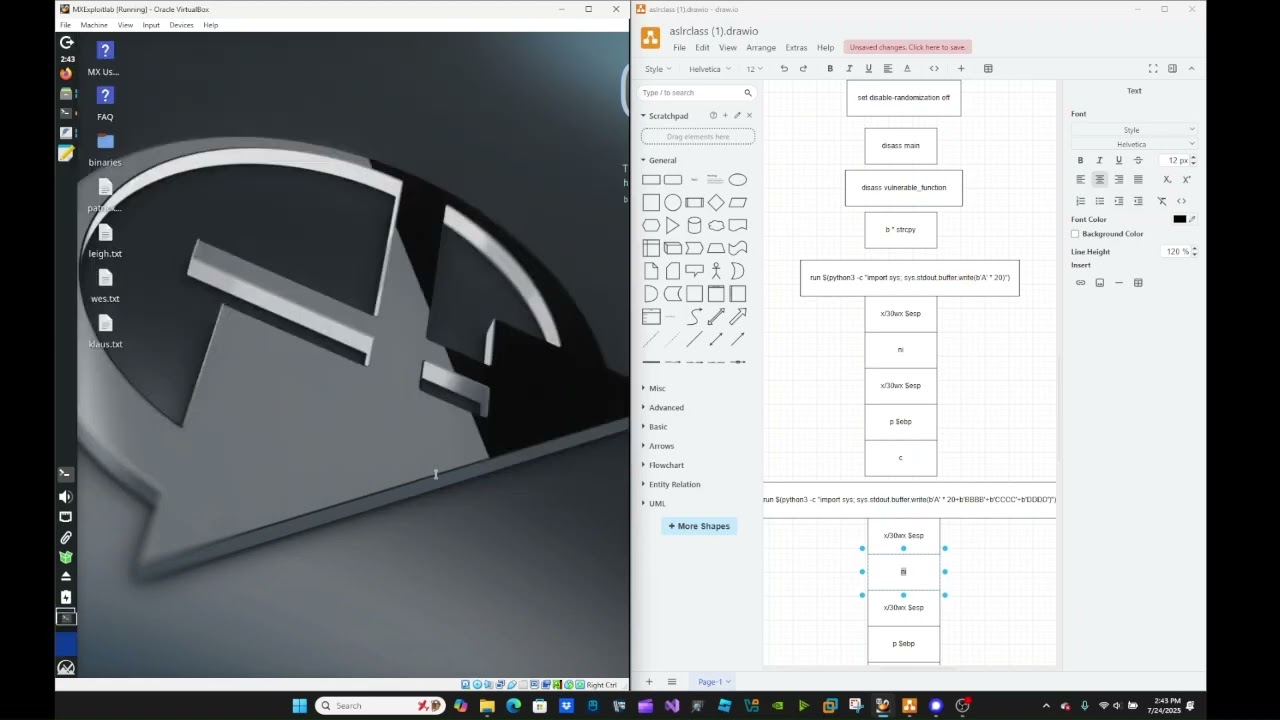Toggle Underline in the Text panel

click(x=1118, y=160)
